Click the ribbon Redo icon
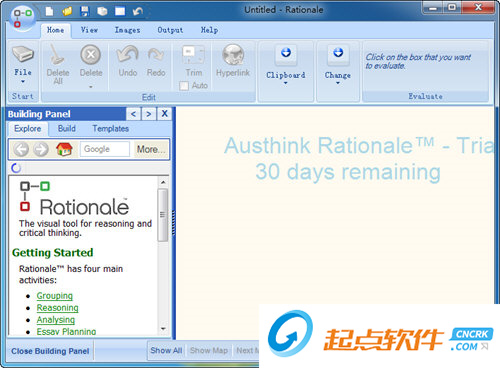Screen dimensions: 500x368 click(156, 55)
